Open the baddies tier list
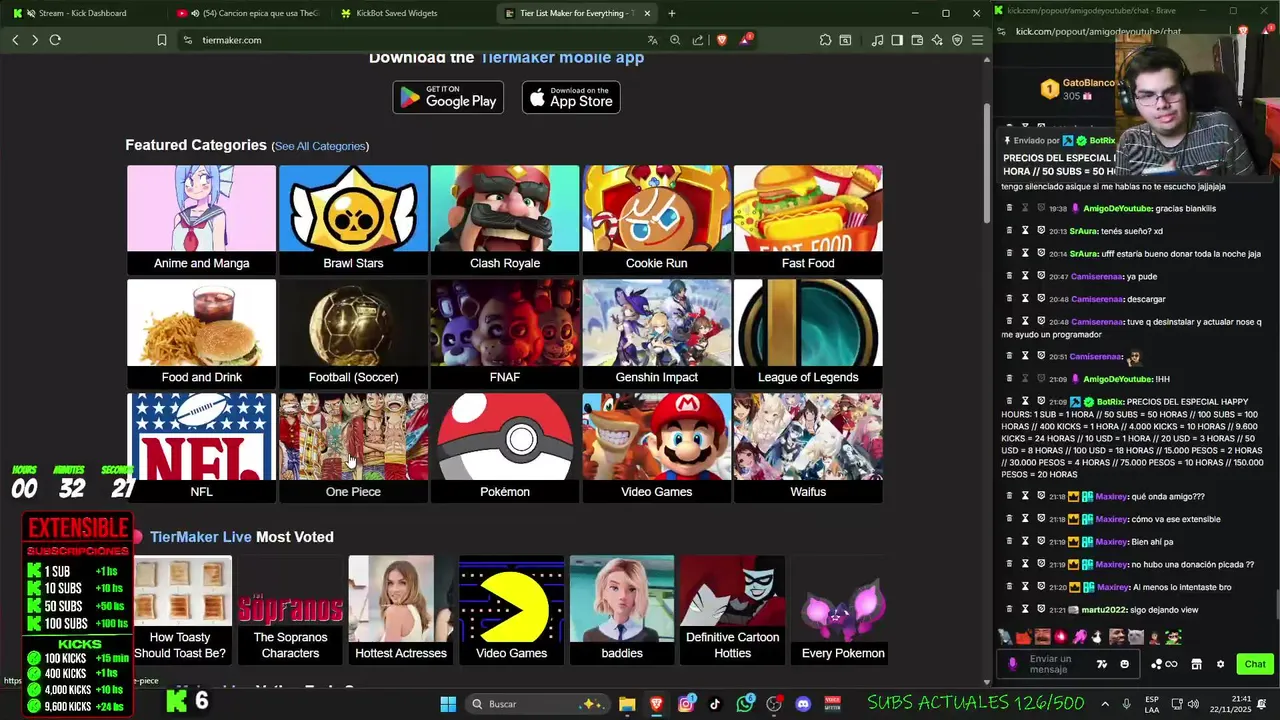 [622, 610]
